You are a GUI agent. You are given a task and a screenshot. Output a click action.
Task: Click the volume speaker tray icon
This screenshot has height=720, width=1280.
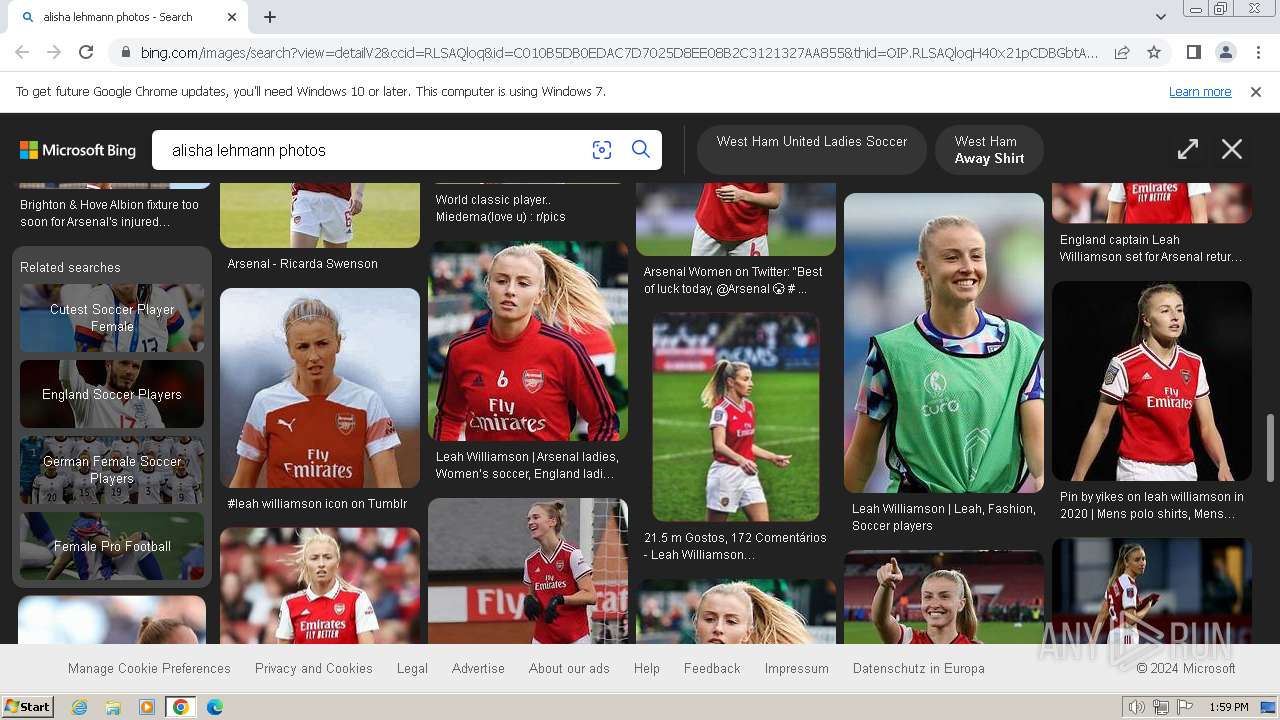pyautogui.click(x=1137, y=707)
